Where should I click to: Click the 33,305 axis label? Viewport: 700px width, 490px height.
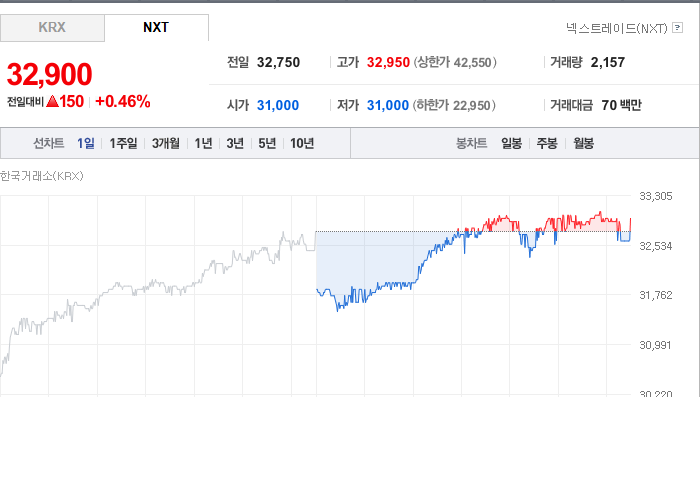click(x=655, y=196)
